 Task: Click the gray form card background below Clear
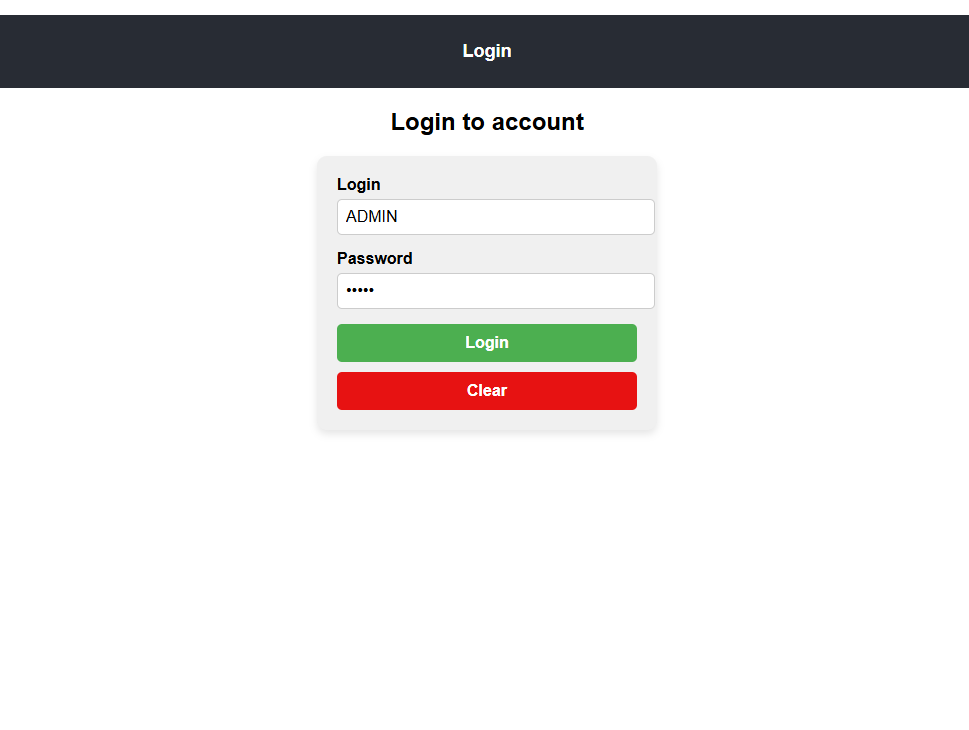tap(486, 420)
